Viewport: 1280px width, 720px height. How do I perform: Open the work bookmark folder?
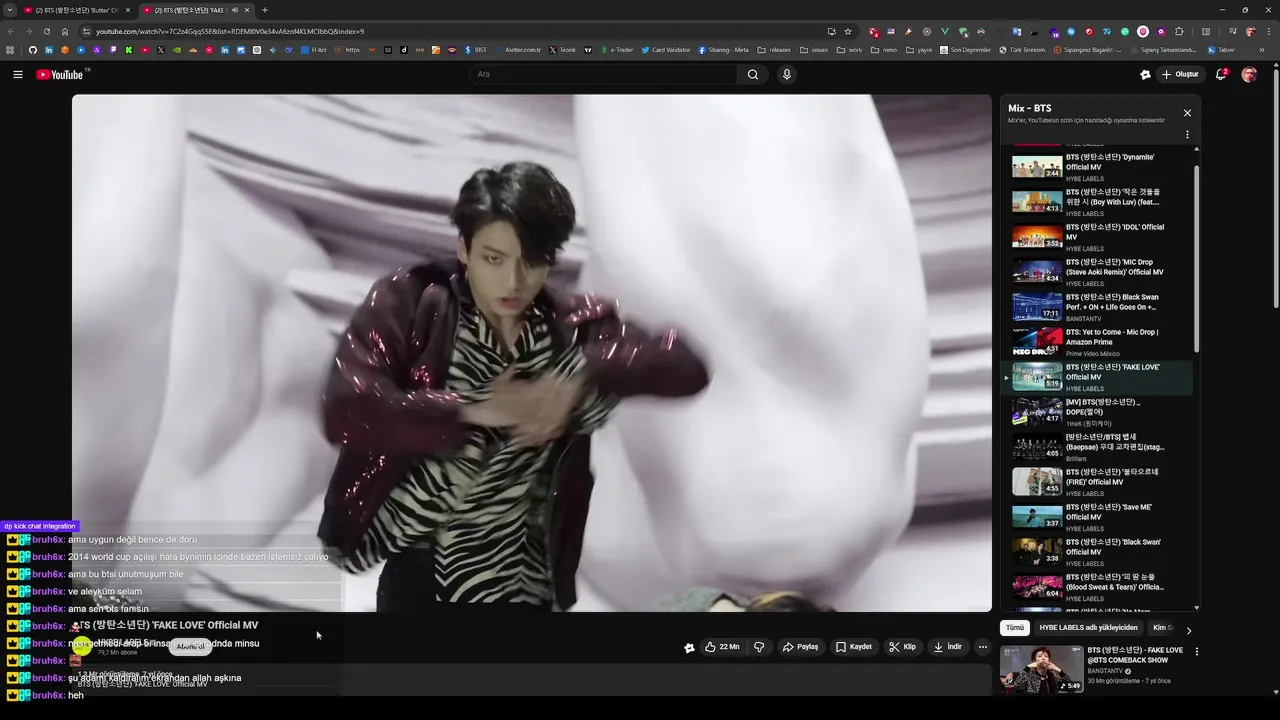coord(849,50)
